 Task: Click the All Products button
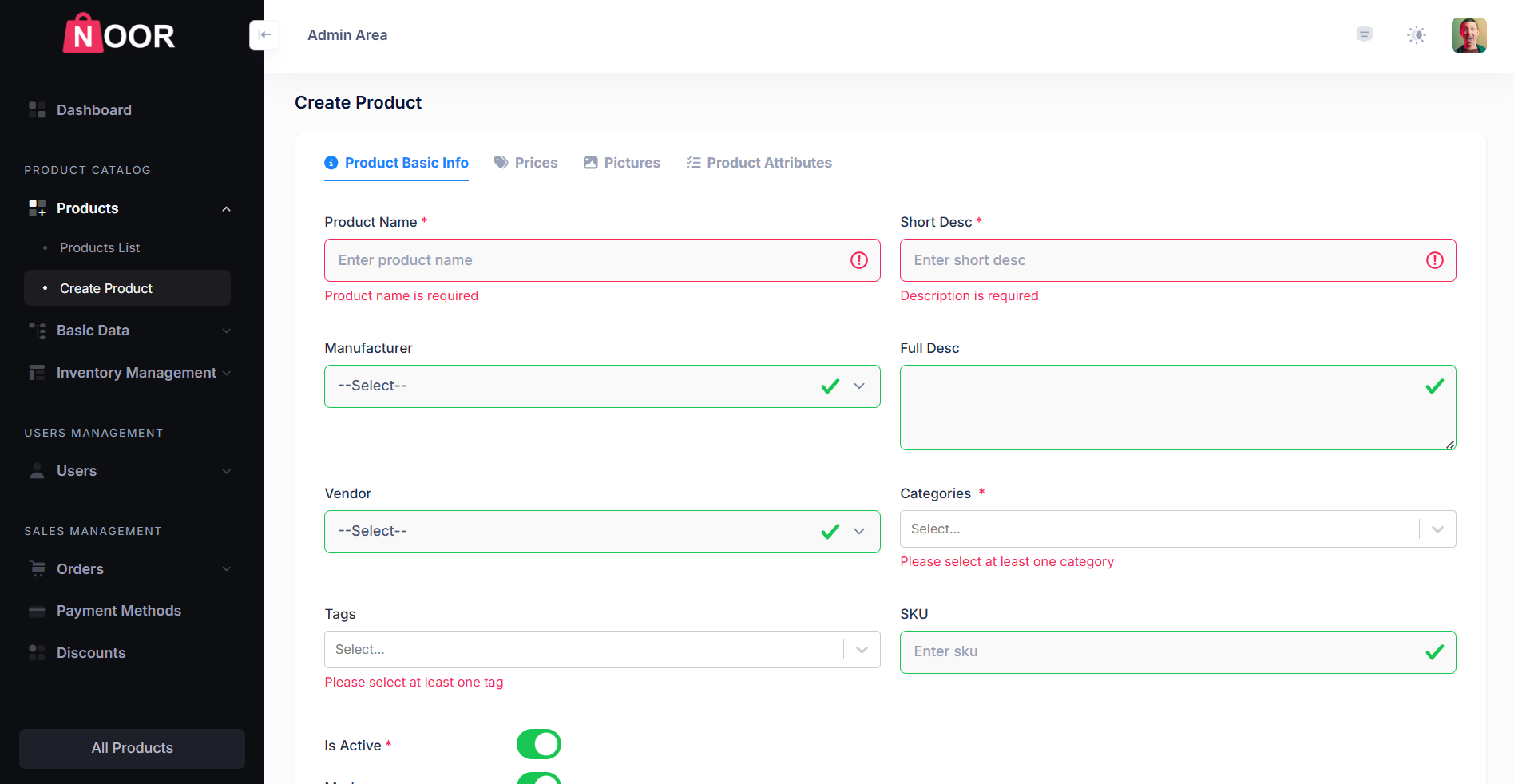coord(132,748)
